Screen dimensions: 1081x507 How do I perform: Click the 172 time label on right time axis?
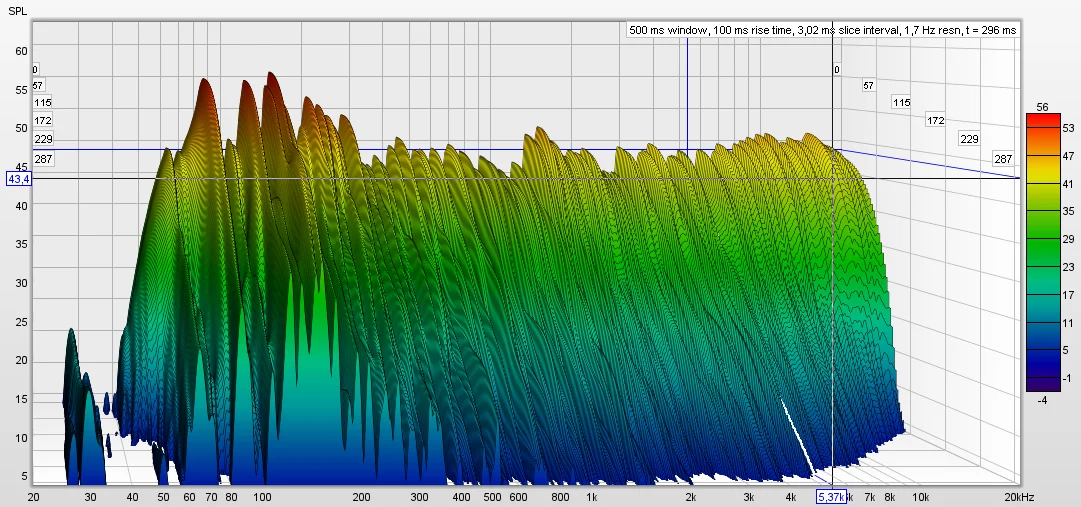tap(936, 121)
